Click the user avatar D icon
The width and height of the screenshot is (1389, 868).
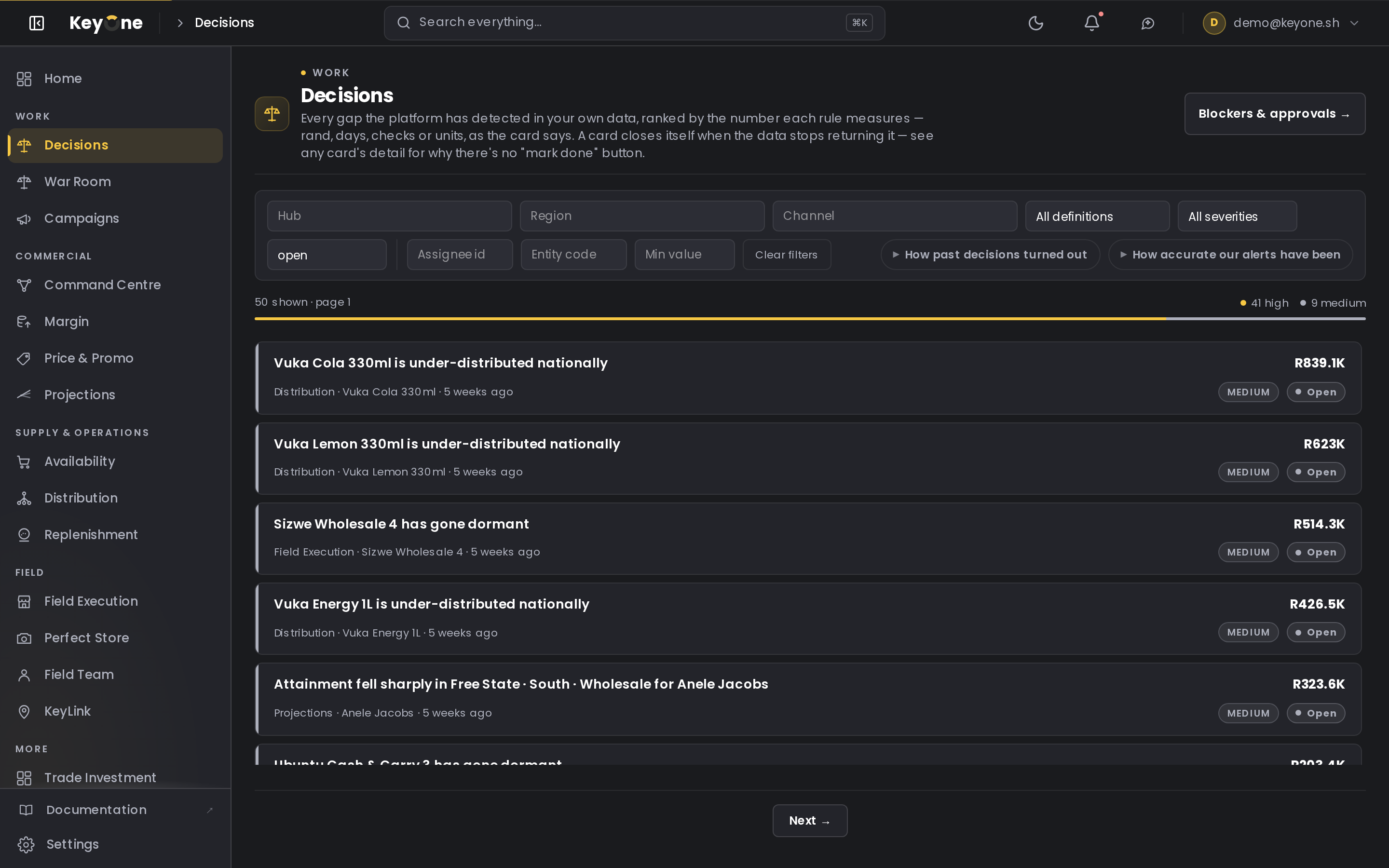click(1213, 23)
